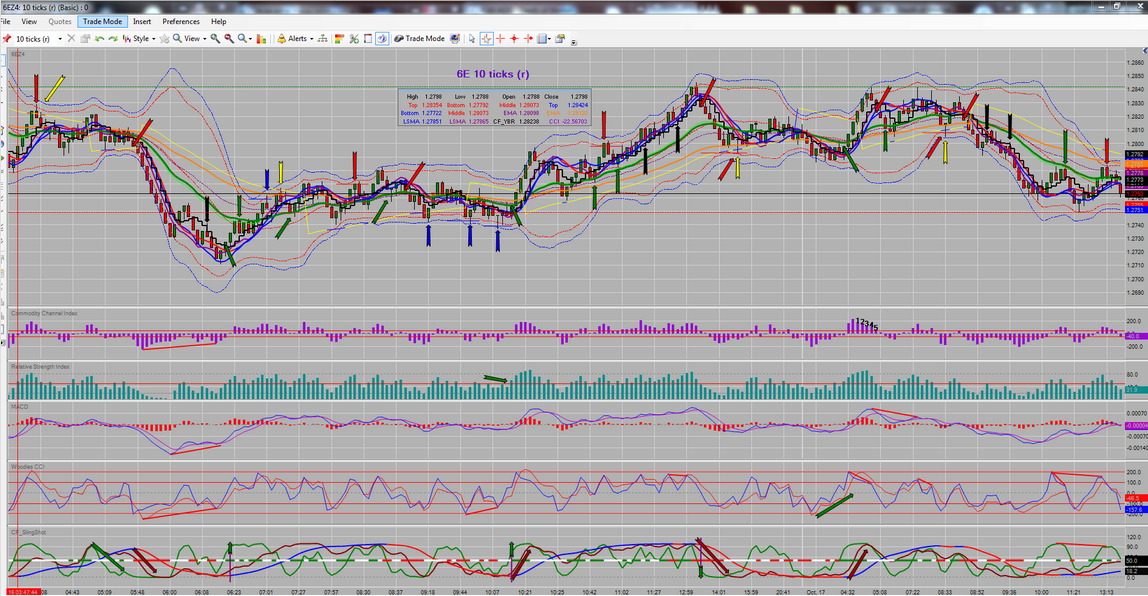
Task: Click the green undo arrow icon
Action: [x=99, y=39]
